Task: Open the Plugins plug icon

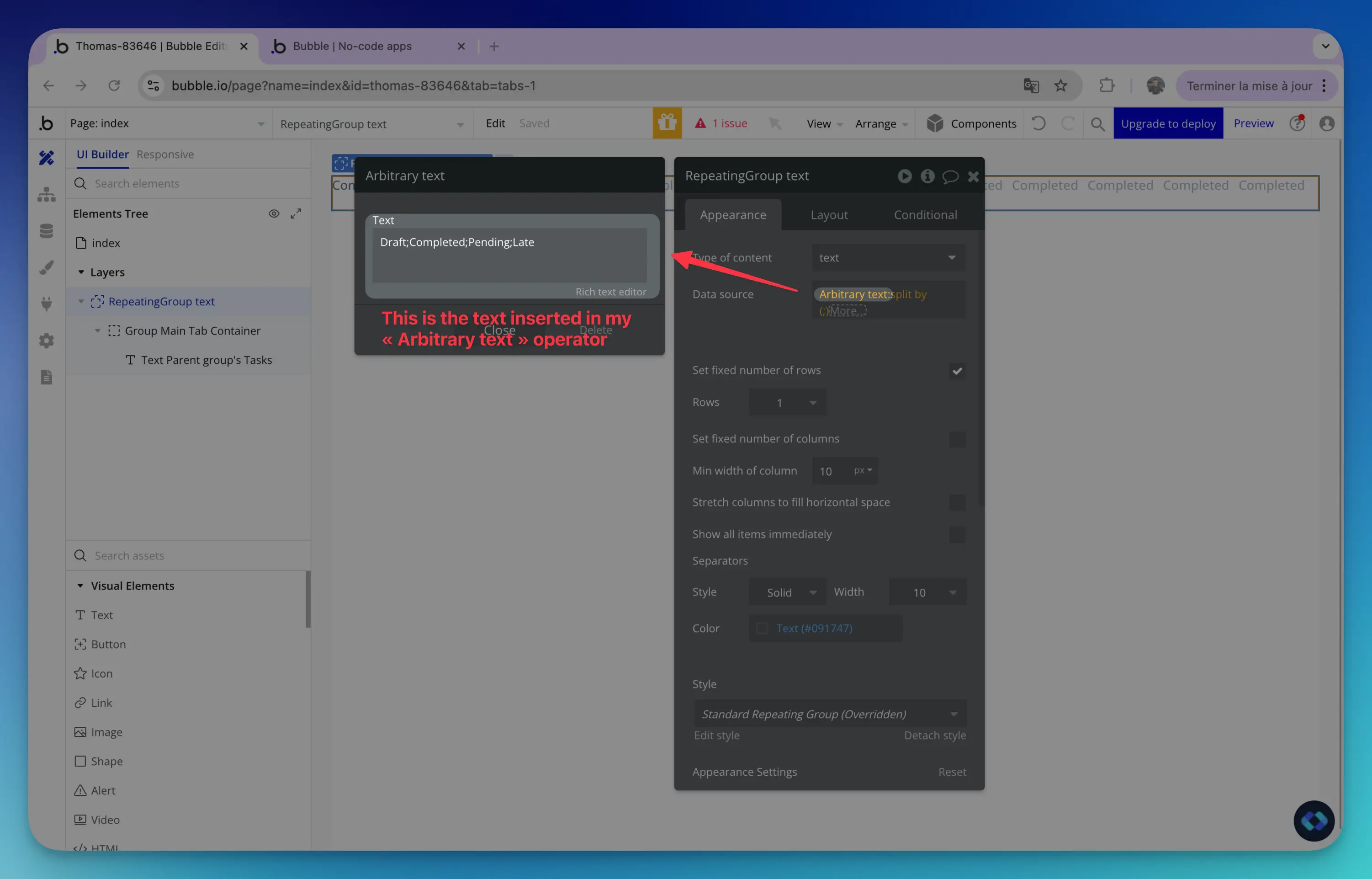Action: [46, 304]
